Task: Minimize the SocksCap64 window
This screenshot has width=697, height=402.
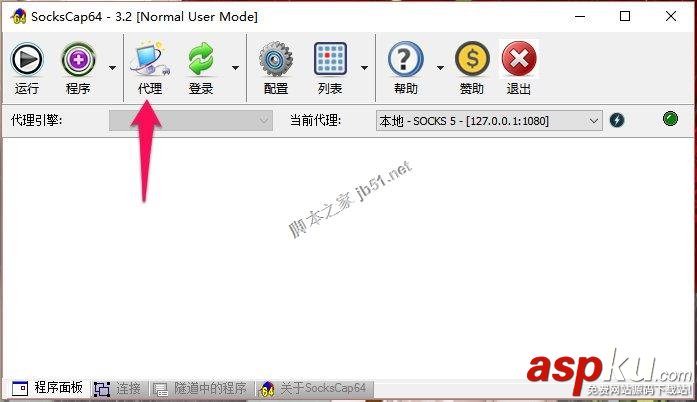Action: 580,17
